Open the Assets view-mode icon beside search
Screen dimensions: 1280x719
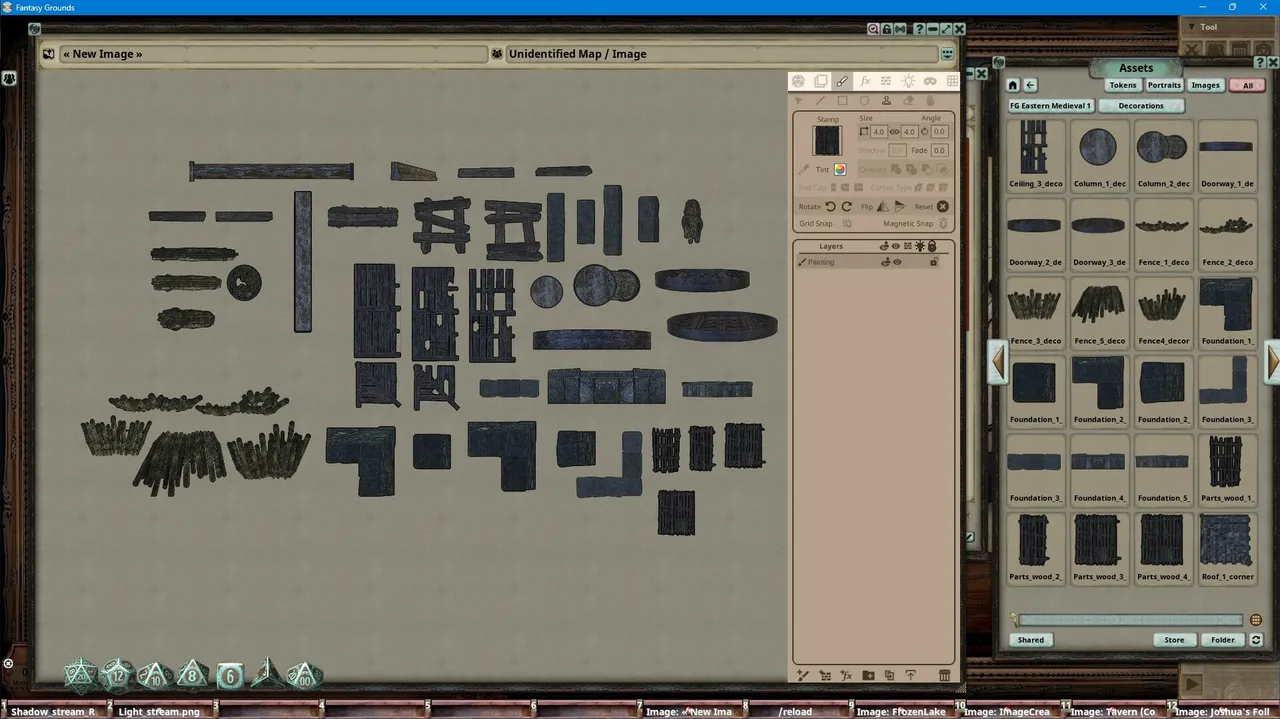tap(1256, 620)
